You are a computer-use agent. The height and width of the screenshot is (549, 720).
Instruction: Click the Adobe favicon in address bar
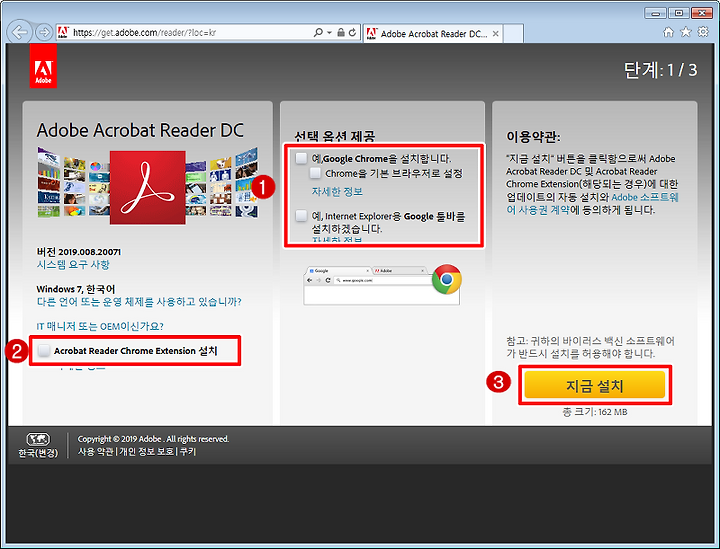click(x=63, y=32)
